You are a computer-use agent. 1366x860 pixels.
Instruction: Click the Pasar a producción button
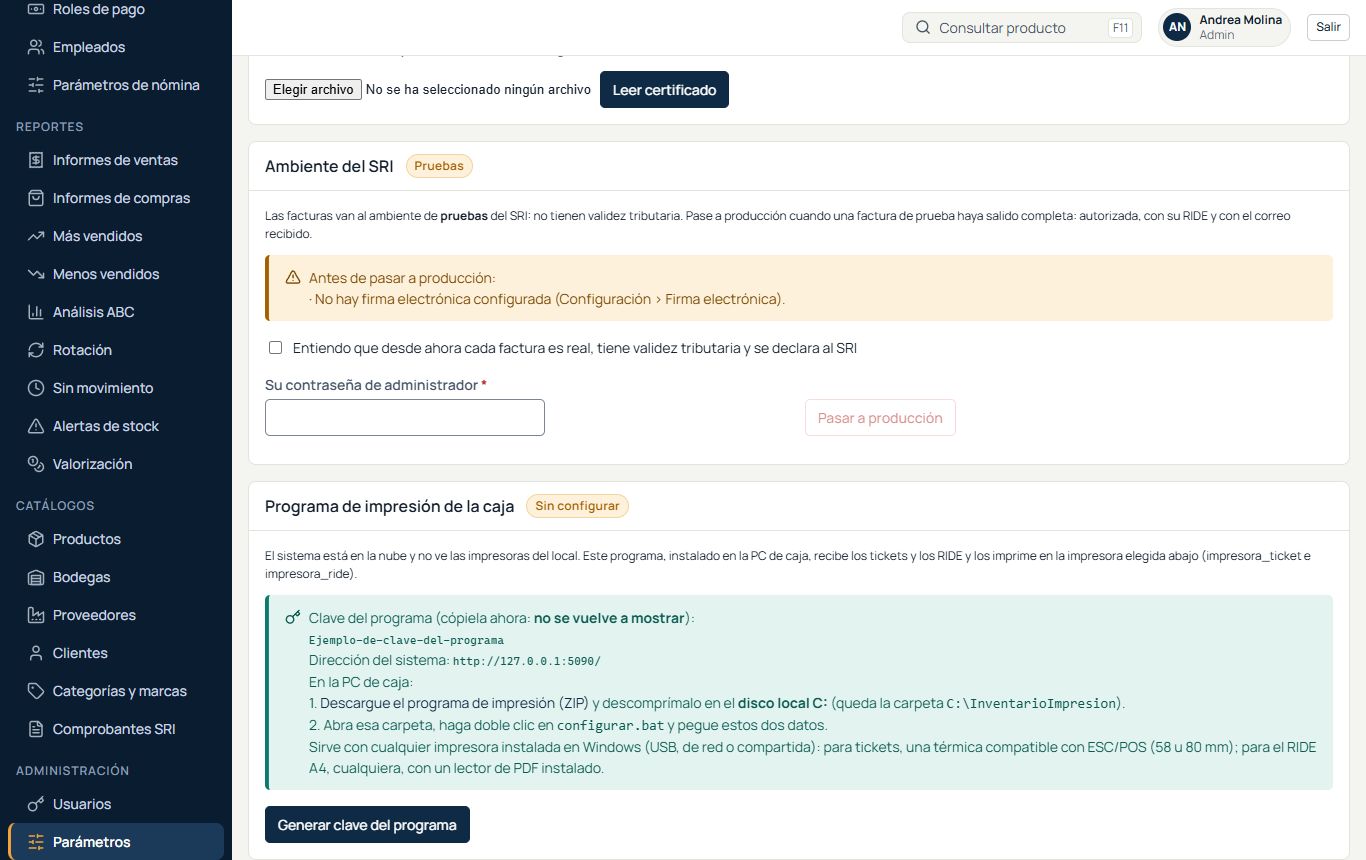(880, 418)
